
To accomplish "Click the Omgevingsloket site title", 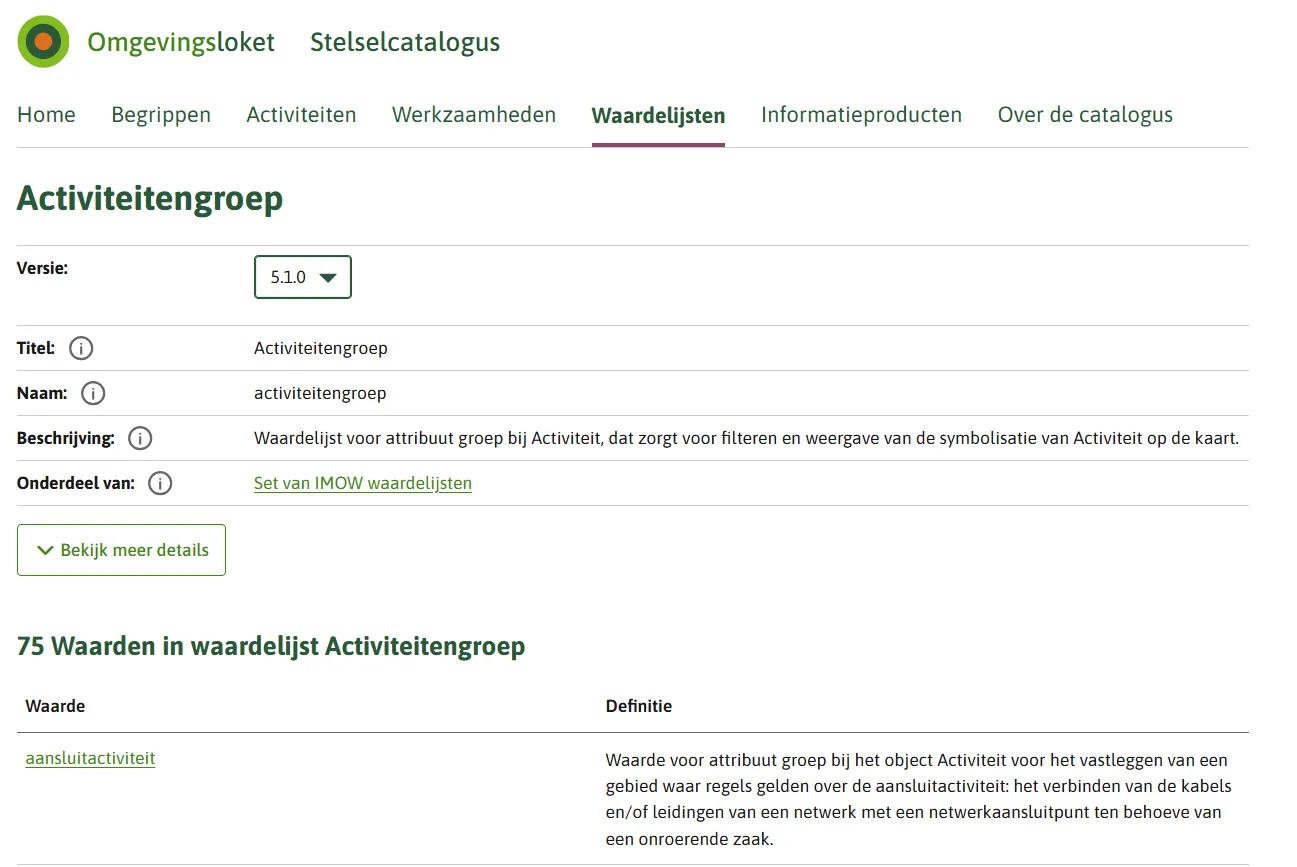I will click(x=181, y=42).
